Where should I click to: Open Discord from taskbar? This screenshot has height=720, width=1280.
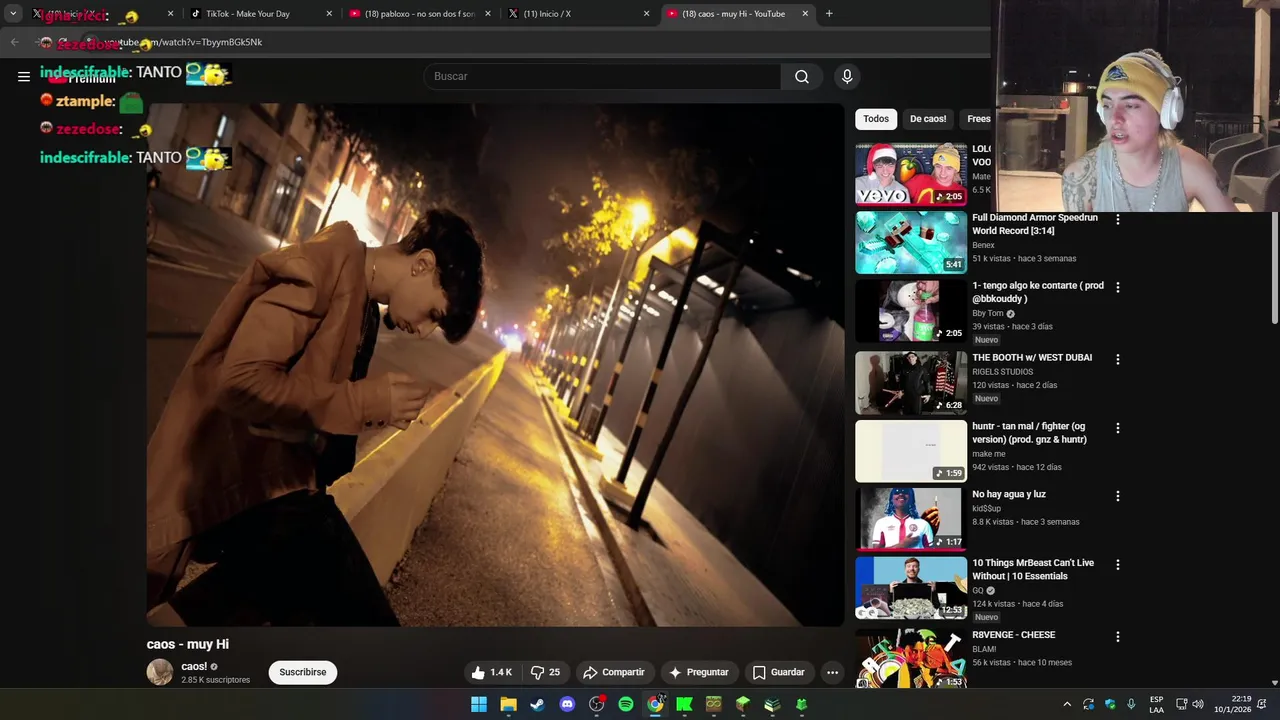click(567, 704)
